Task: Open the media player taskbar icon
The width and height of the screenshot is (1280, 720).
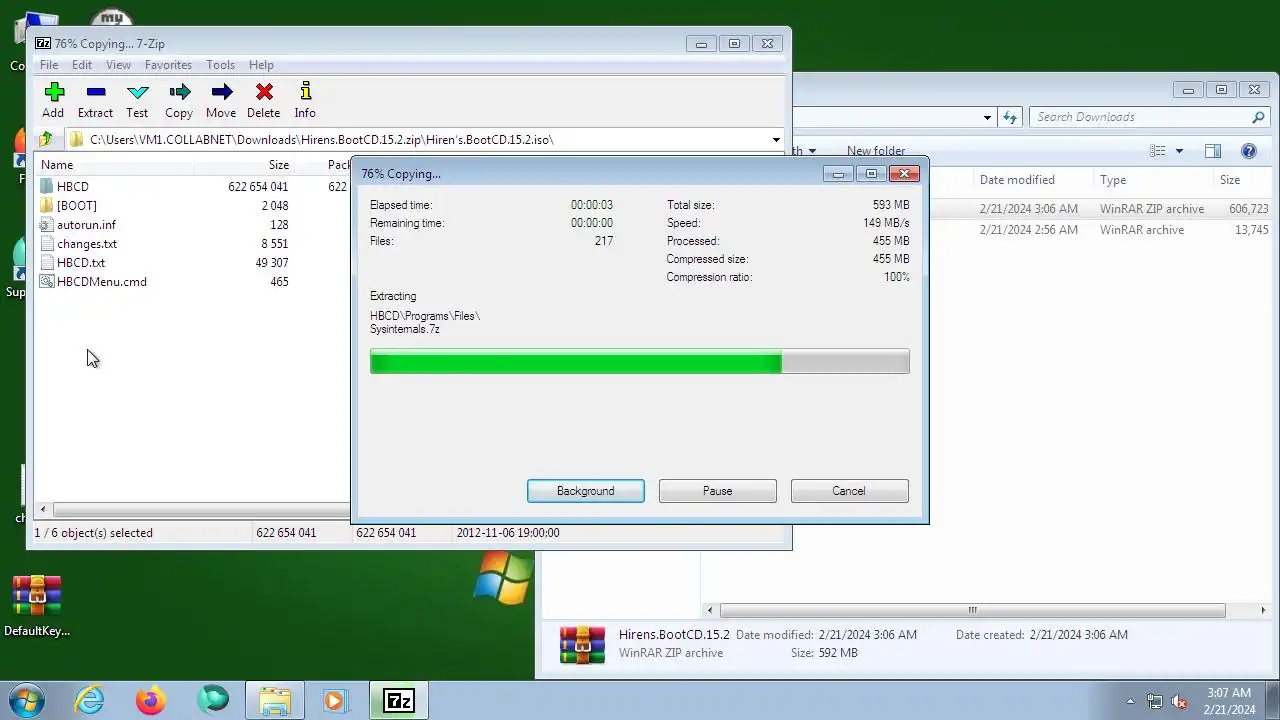Action: click(x=334, y=700)
